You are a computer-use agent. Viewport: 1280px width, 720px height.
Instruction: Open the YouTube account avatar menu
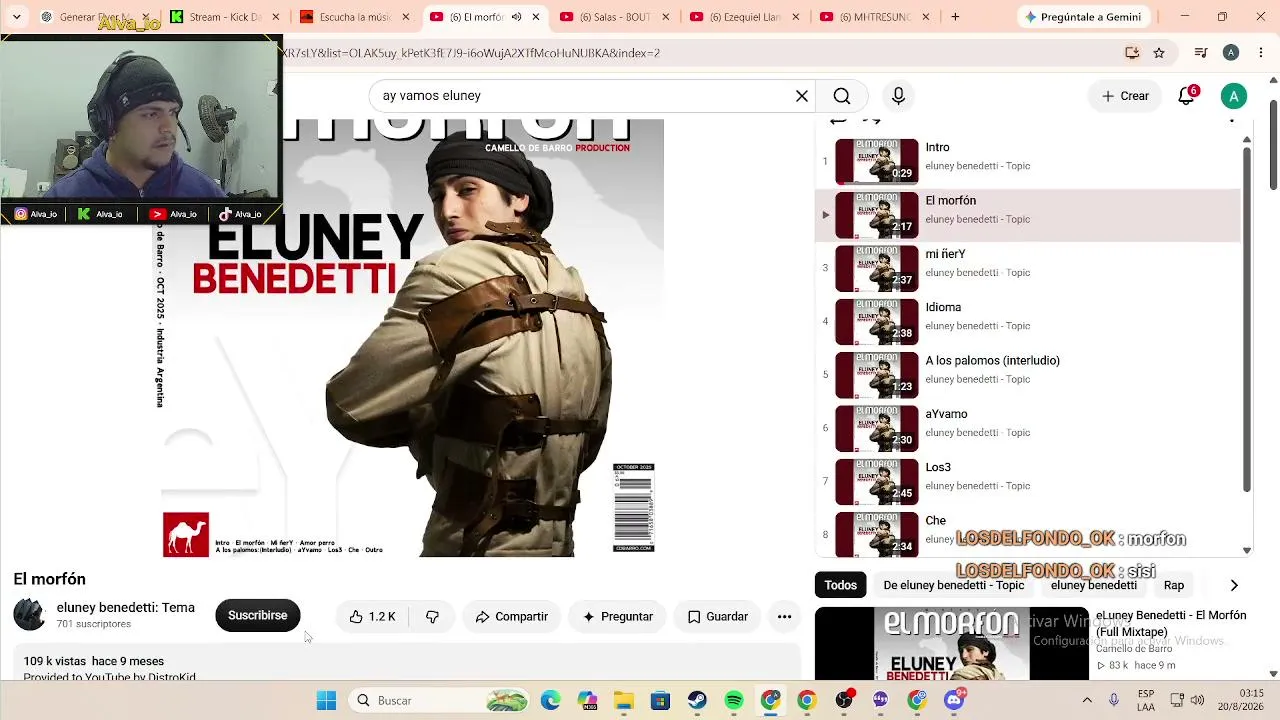point(1234,96)
